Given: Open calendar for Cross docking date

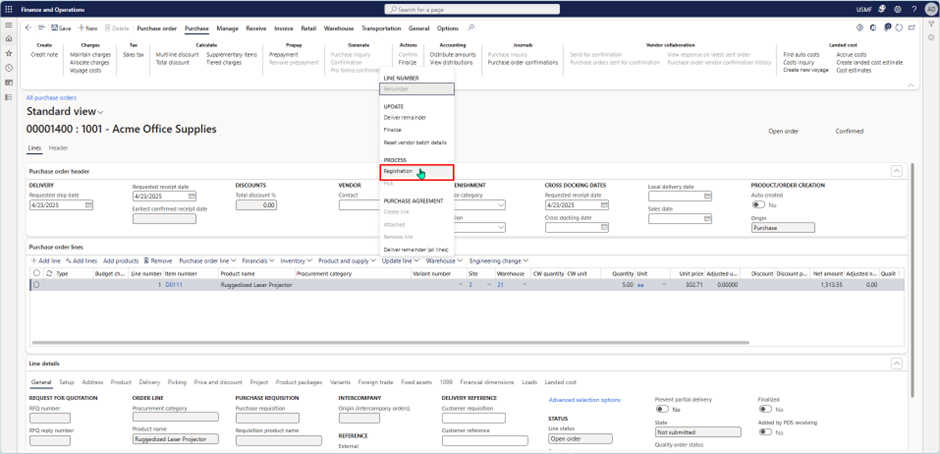Looking at the screenshot, I should coord(604,227).
